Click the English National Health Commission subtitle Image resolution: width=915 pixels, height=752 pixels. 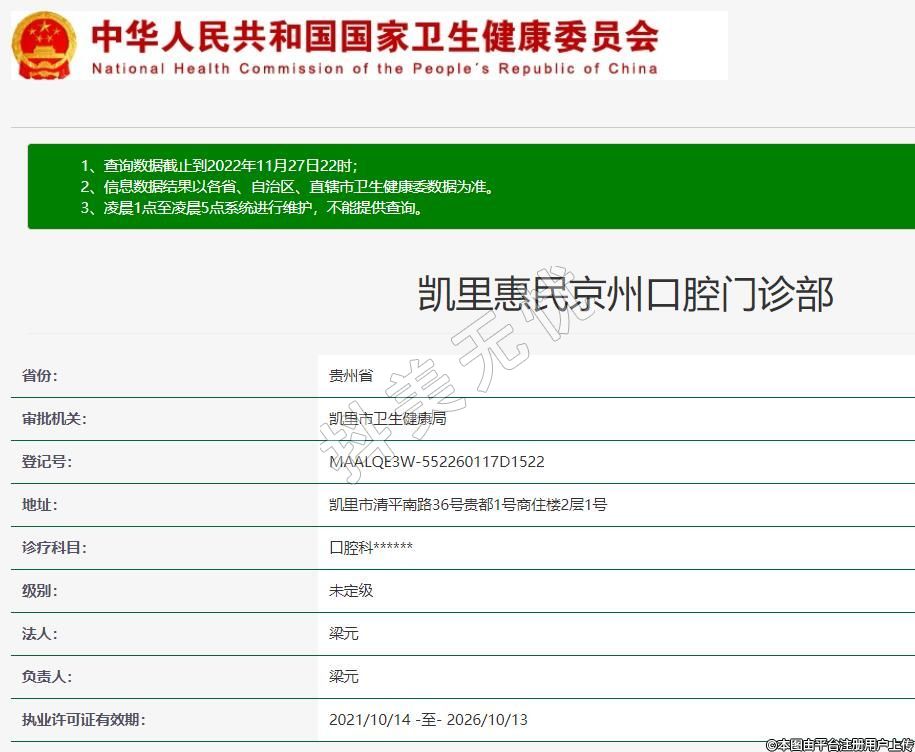click(375, 69)
